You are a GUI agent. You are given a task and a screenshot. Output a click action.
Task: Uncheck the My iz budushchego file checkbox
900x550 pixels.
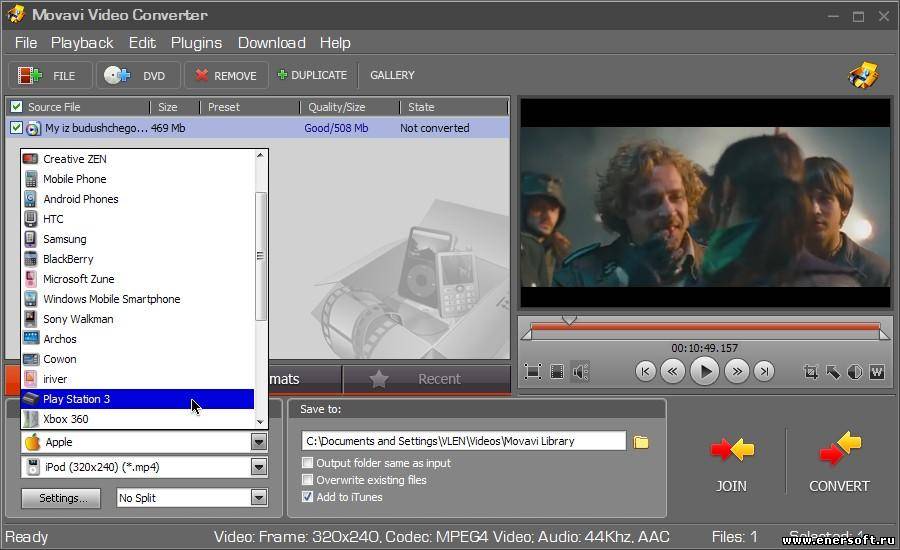coord(16,127)
